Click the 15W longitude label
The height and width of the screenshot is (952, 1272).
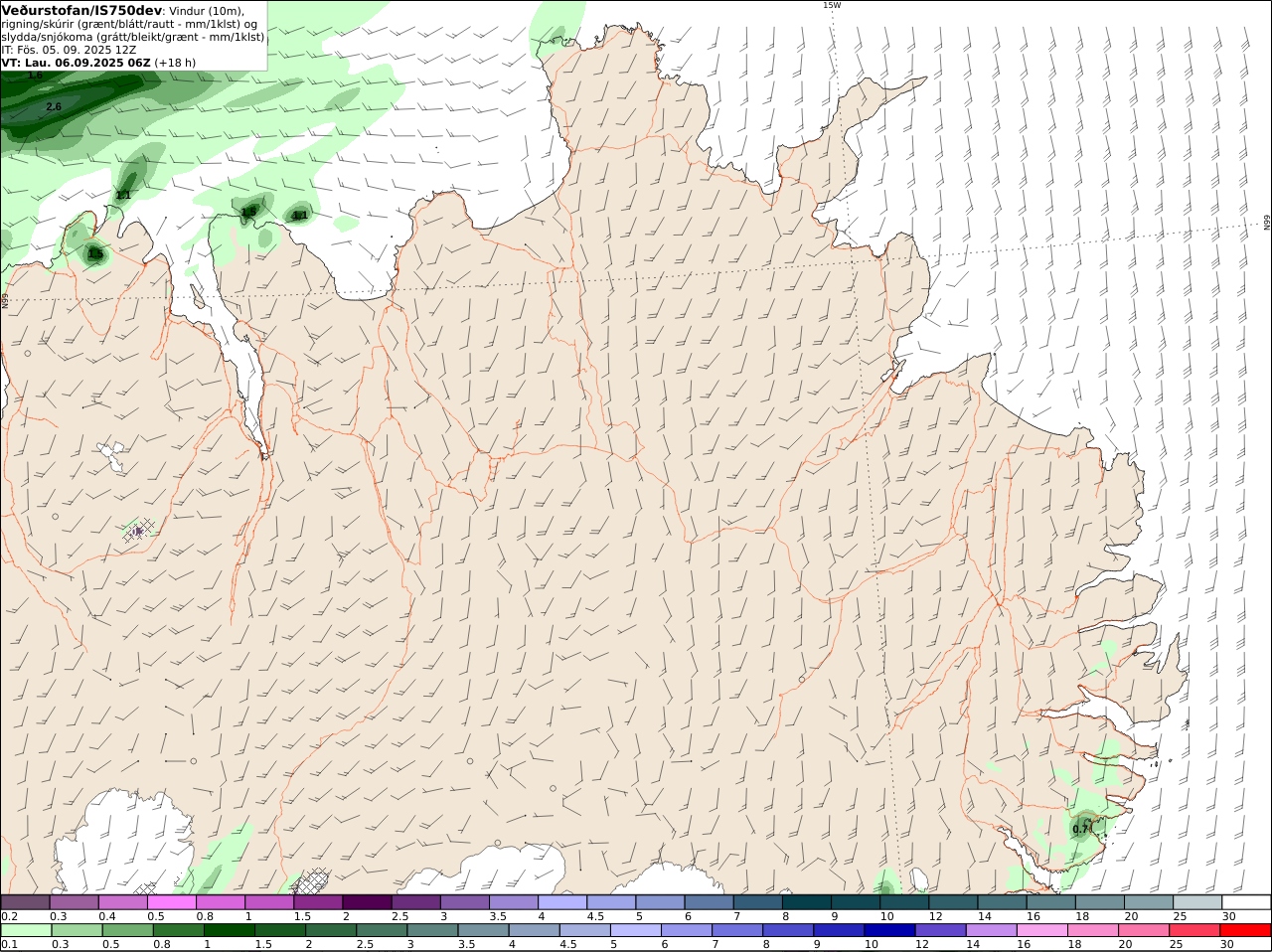click(x=831, y=5)
